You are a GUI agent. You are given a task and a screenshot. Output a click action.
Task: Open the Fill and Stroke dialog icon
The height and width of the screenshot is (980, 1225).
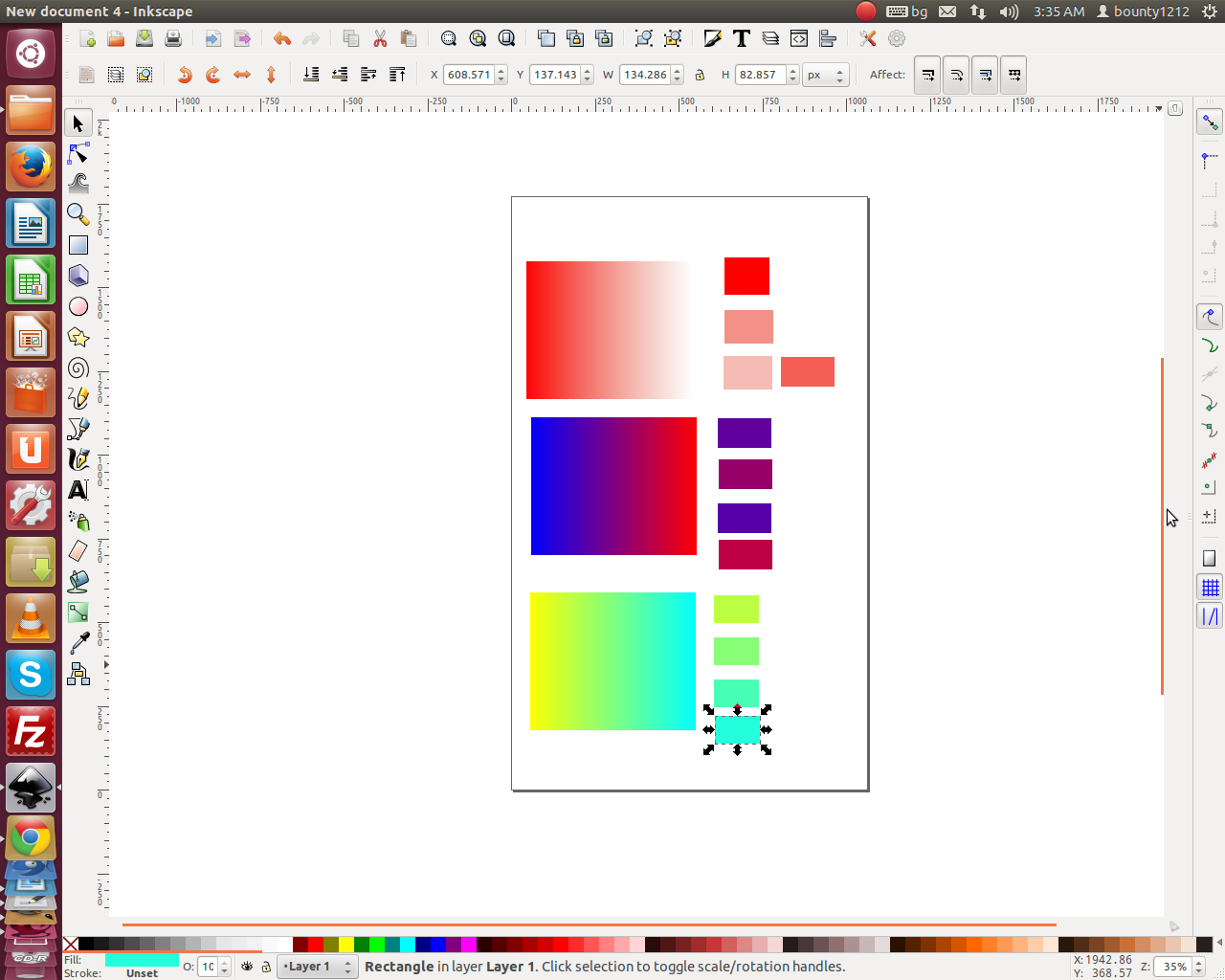pos(713,38)
